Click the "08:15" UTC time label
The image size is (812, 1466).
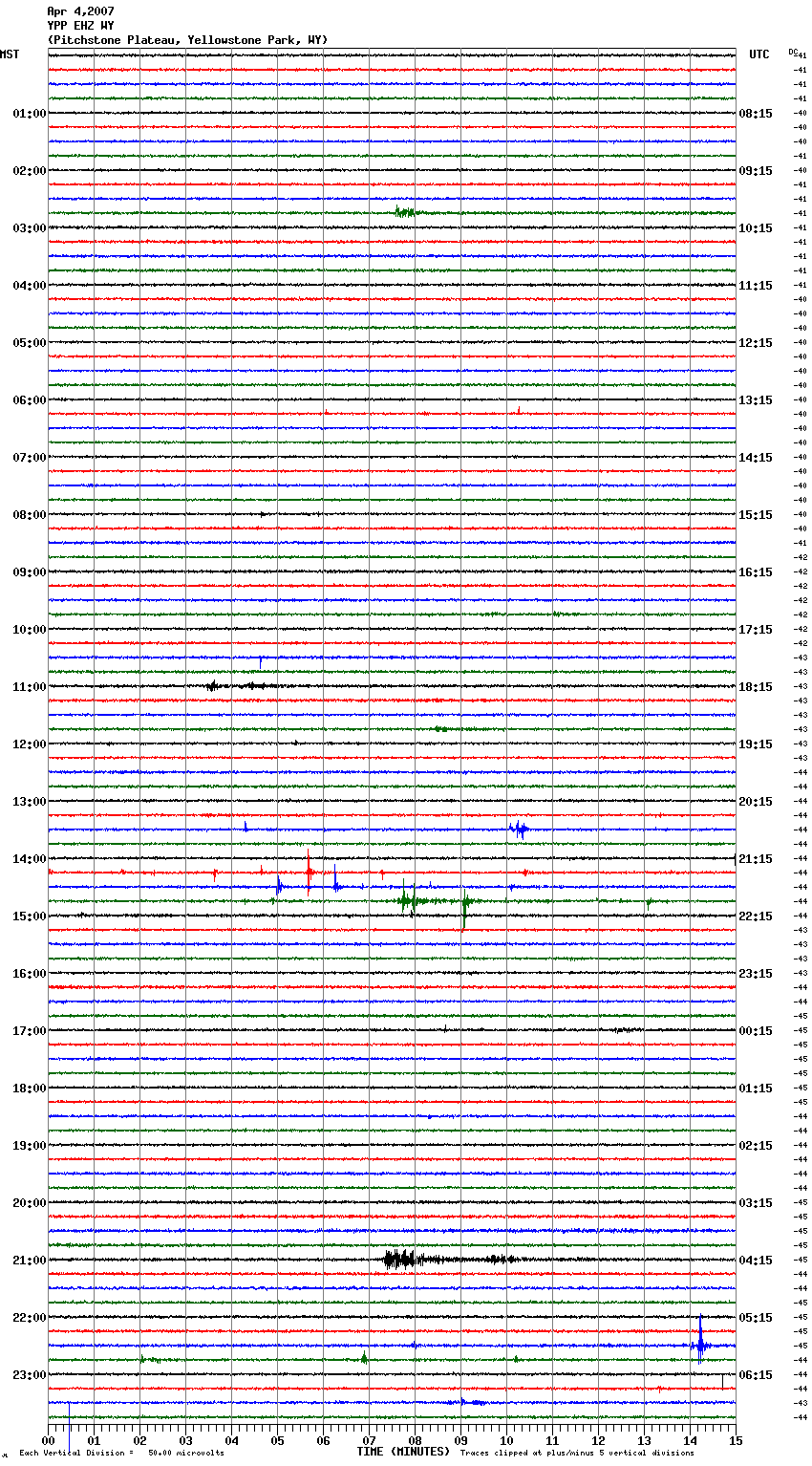tap(756, 114)
